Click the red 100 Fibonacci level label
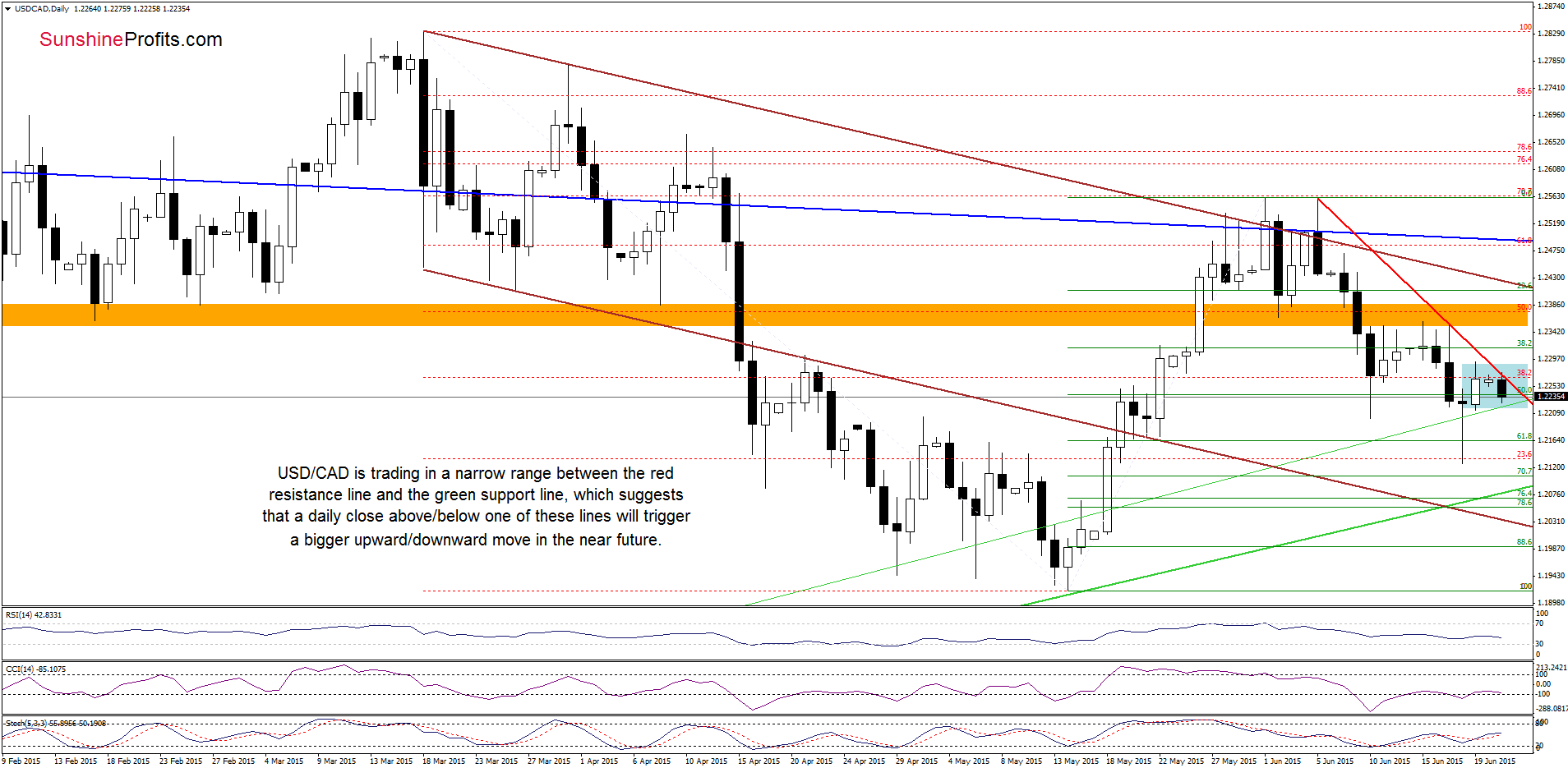This screenshot has height=768, width=1568. [1525, 27]
